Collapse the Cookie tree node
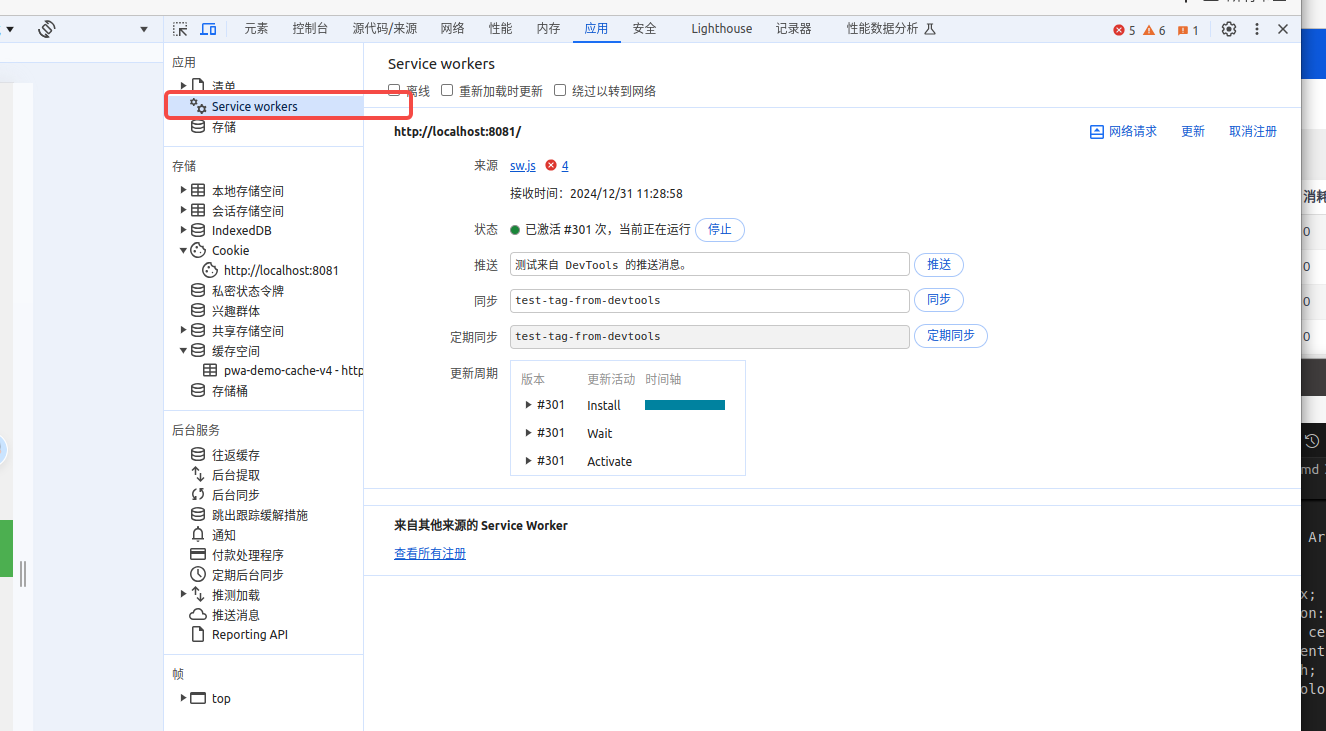Viewport: 1326px width, 731px height. click(x=183, y=250)
